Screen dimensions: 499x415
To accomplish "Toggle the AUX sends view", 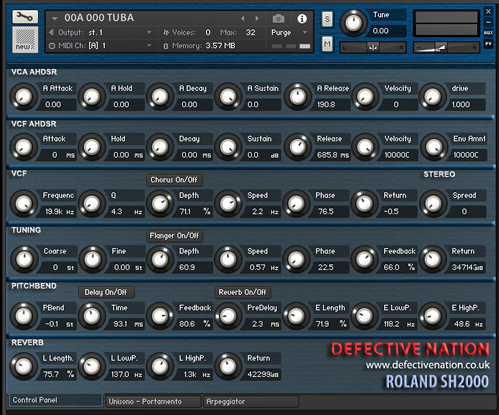I will (488, 33).
